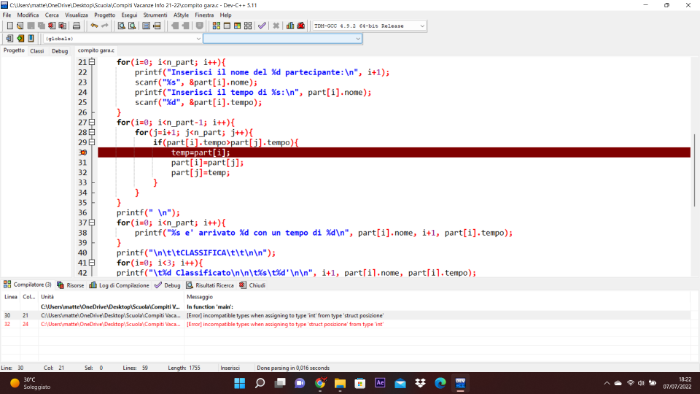Collapse the for loop fold at line 41
Viewport: 700px width, 394px height.
[92, 263]
